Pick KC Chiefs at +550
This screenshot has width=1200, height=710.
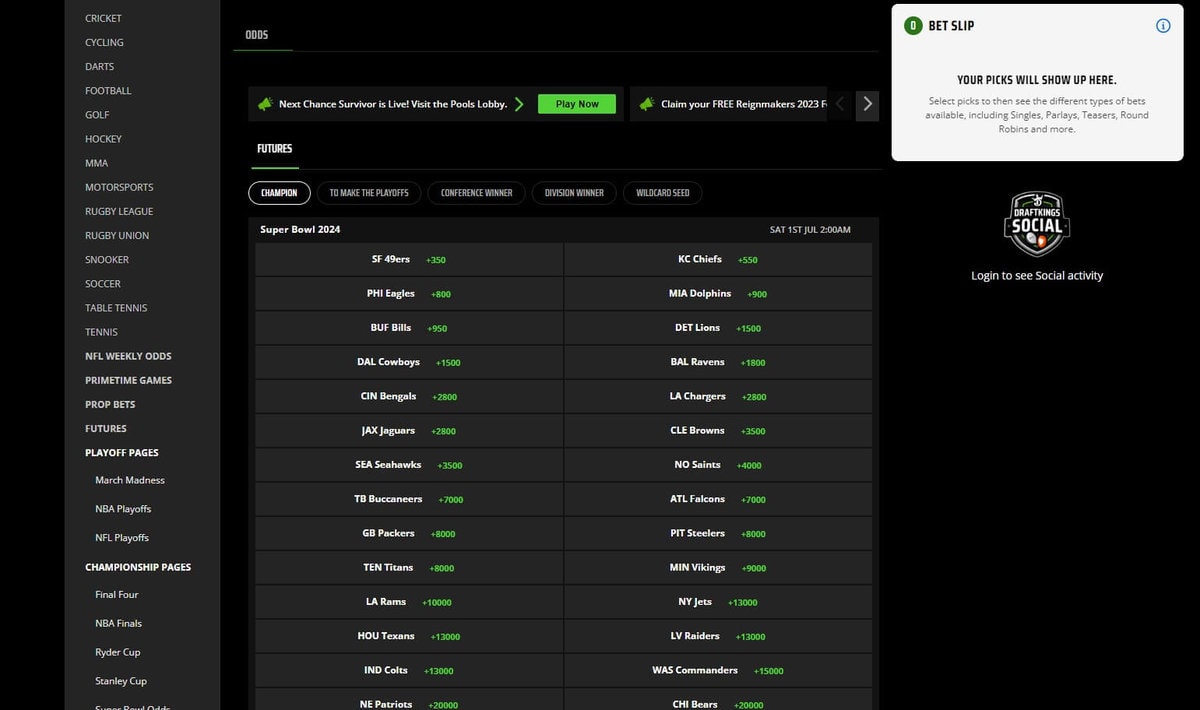[718, 260]
